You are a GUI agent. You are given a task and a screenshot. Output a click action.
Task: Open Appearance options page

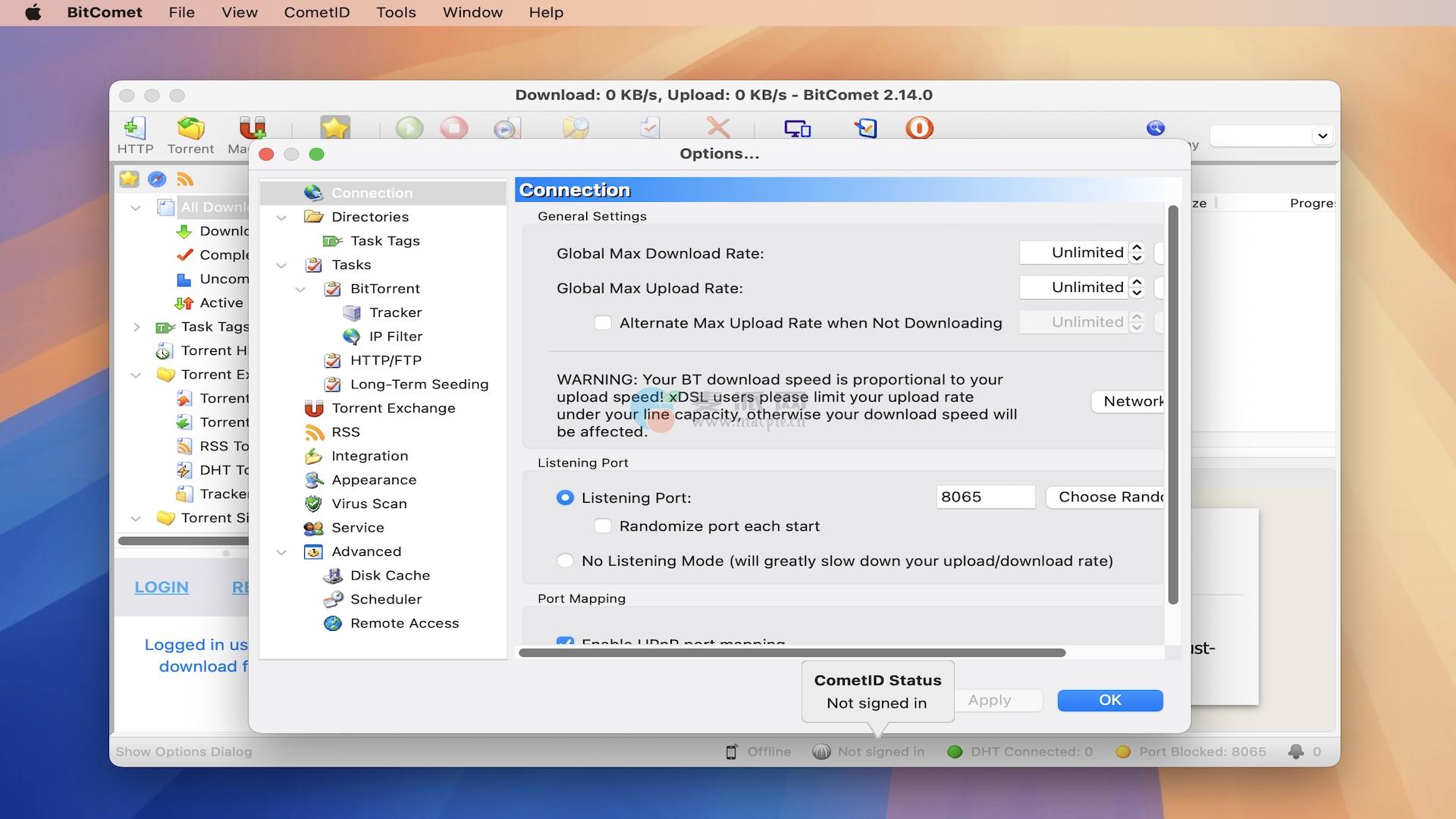pyautogui.click(x=373, y=480)
